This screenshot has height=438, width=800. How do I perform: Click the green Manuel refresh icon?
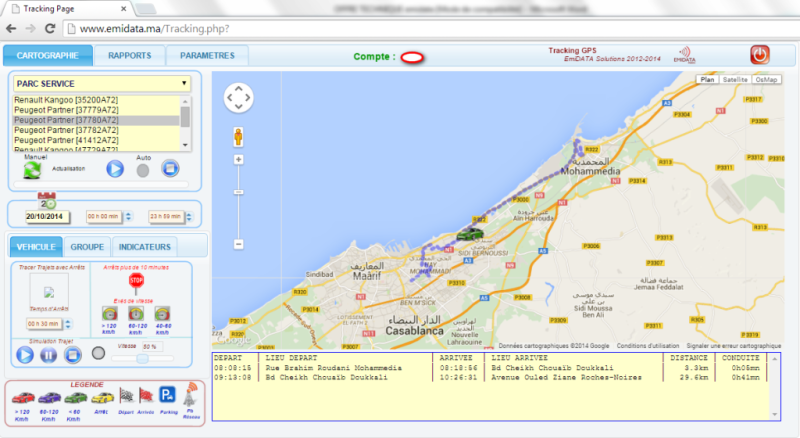tap(33, 169)
